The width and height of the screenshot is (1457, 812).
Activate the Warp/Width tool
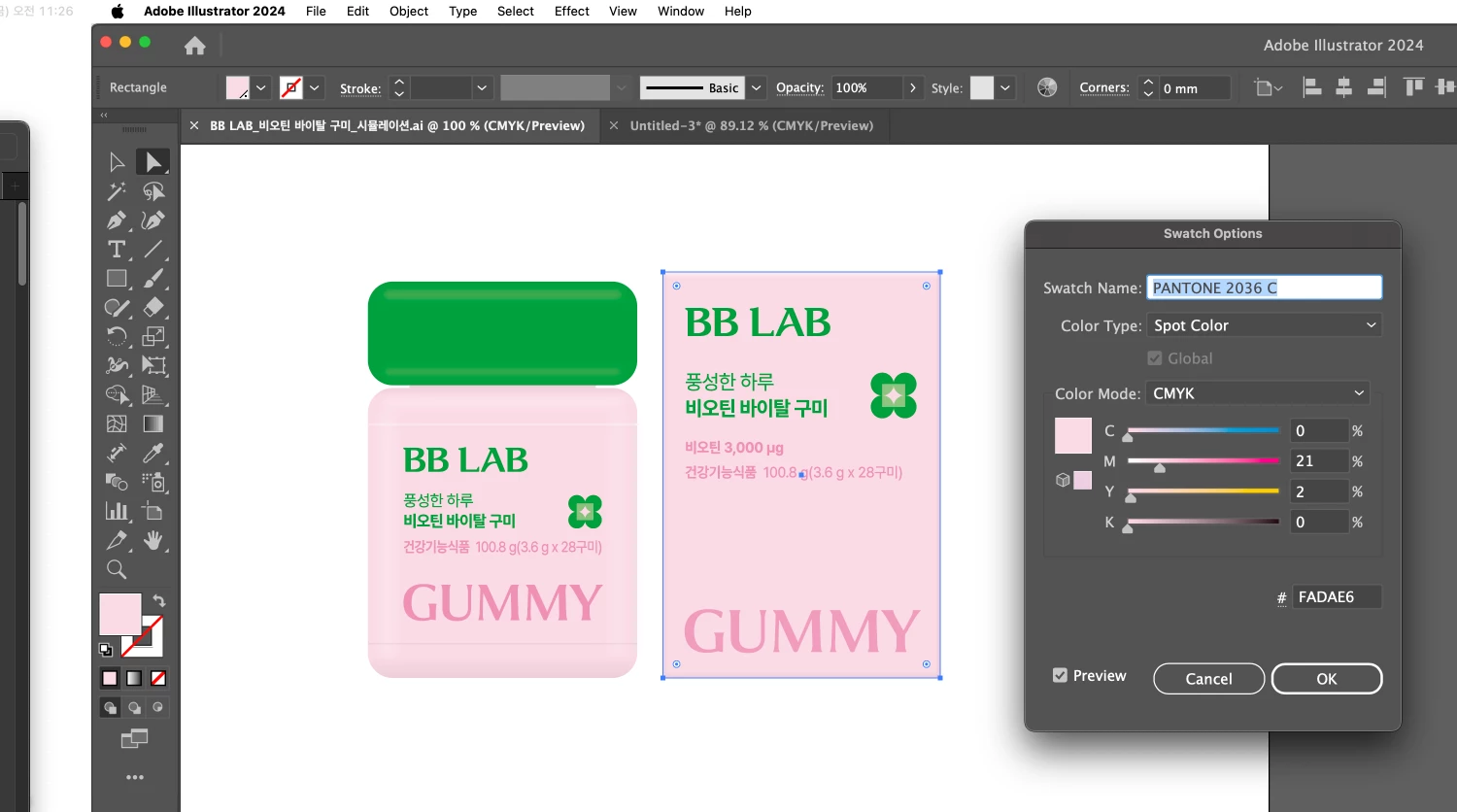(117, 366)
